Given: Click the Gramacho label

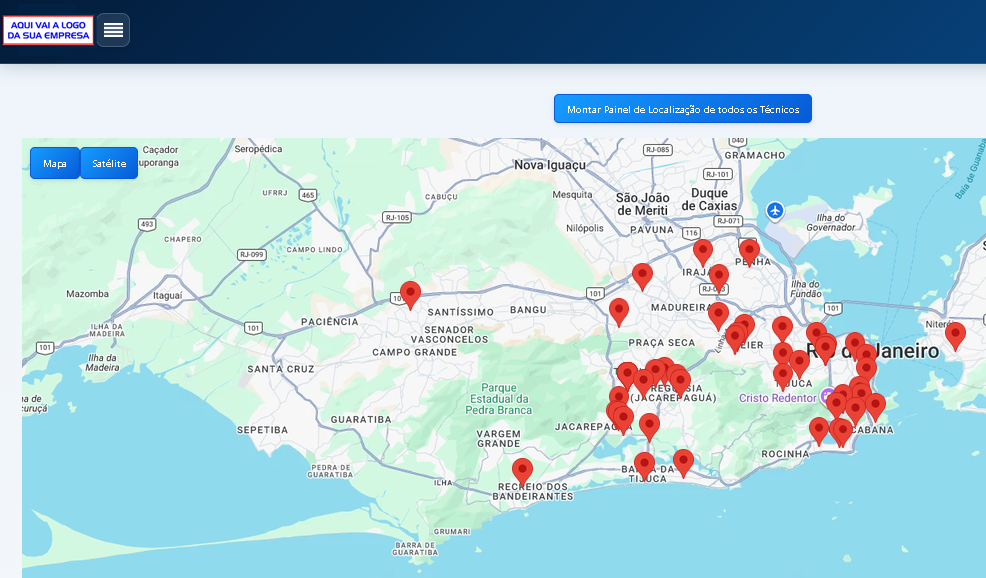Looking at the screenshot, I should pos(755,155).
